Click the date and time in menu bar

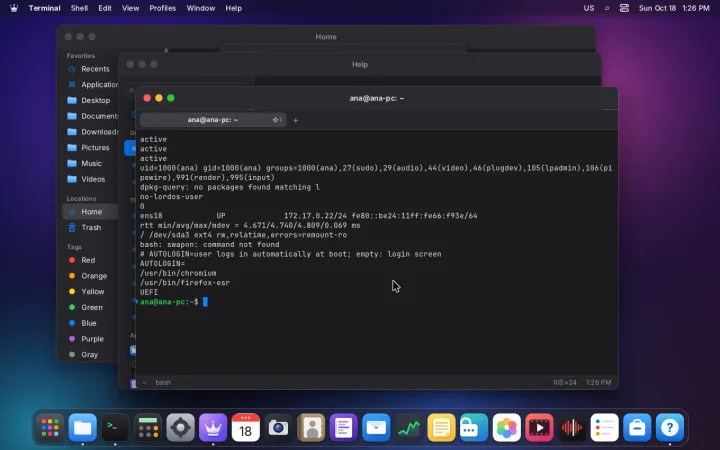674,8
